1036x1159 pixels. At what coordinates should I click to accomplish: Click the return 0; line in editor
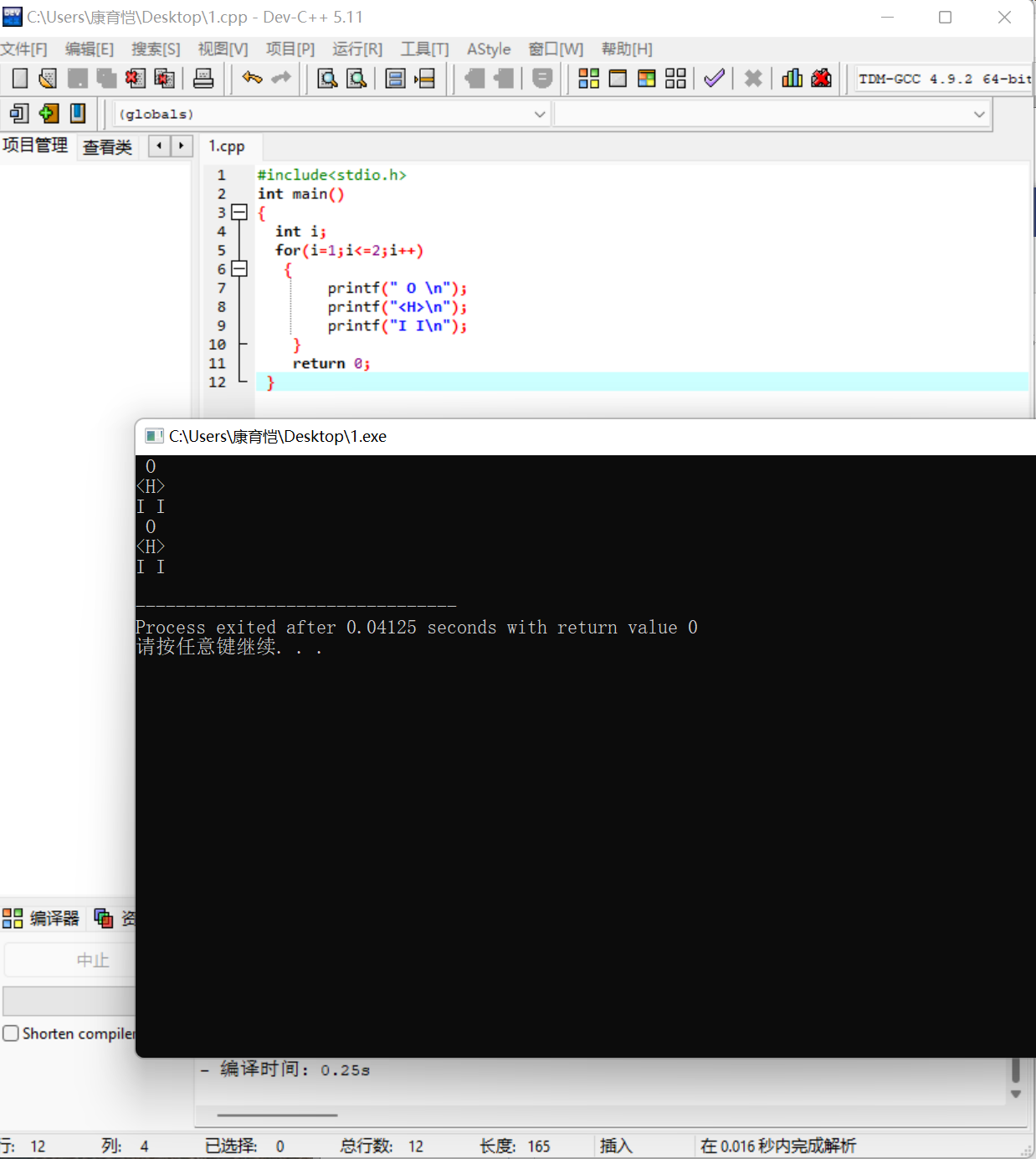click(331, 363)
